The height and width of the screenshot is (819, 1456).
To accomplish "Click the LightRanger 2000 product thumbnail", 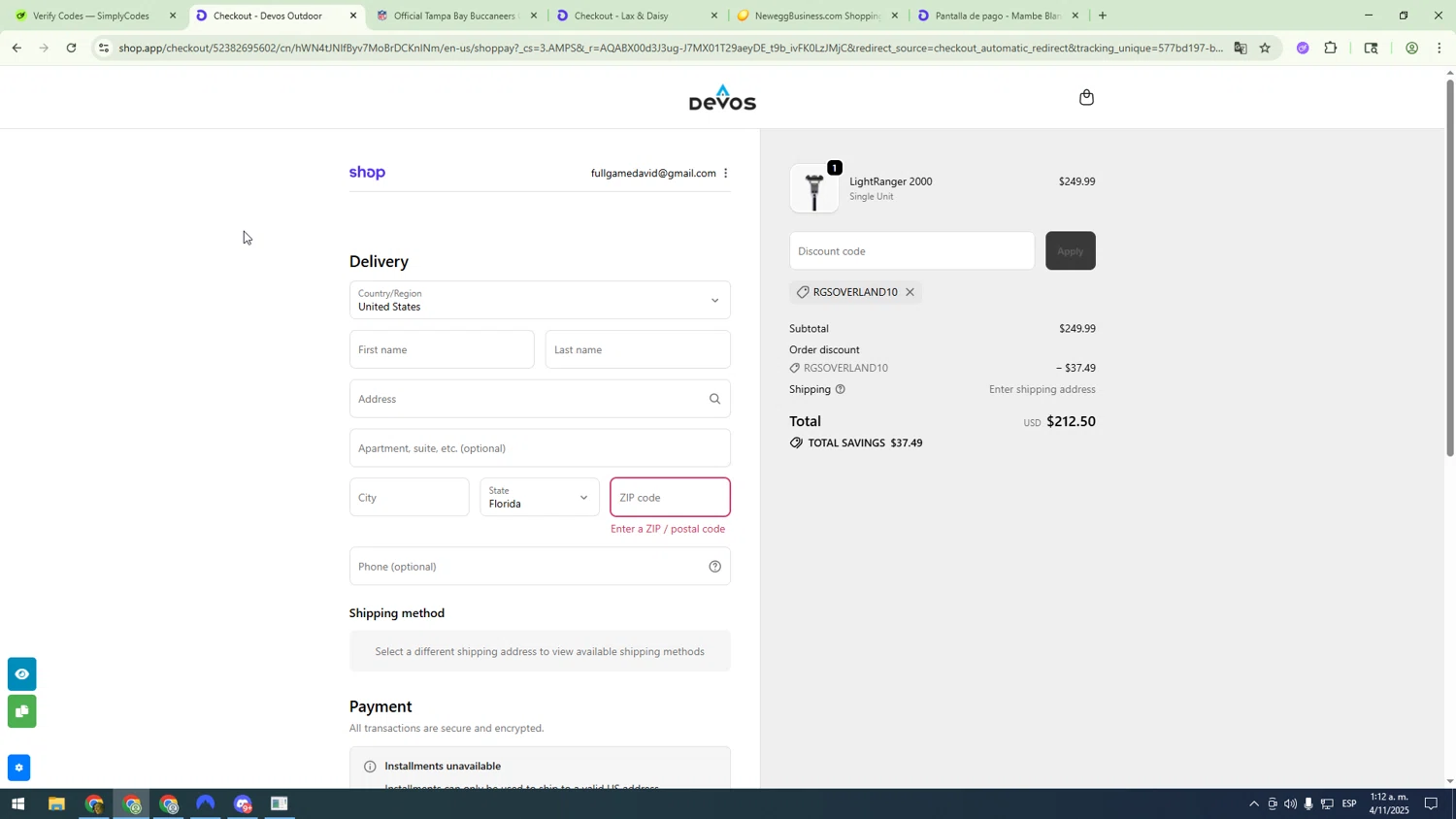I will pos(813,188).
